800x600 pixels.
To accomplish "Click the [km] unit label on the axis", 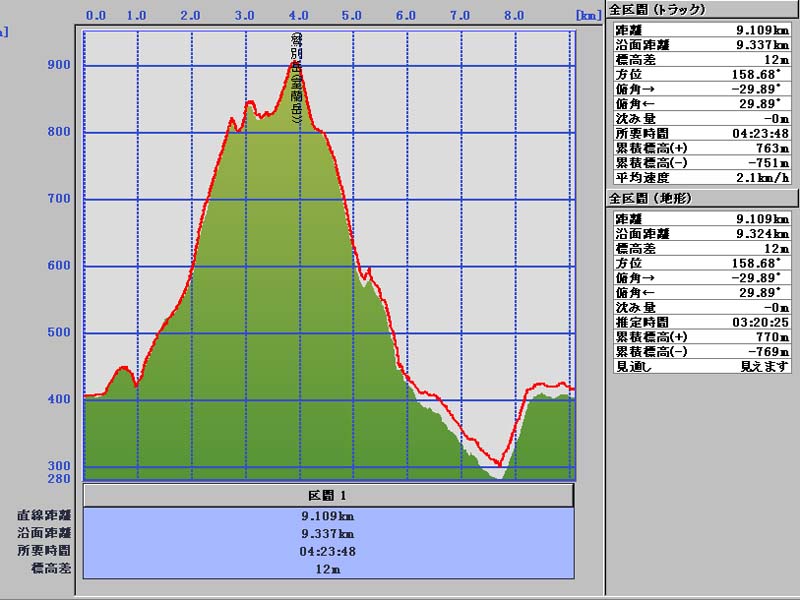I will pos(586,16).
